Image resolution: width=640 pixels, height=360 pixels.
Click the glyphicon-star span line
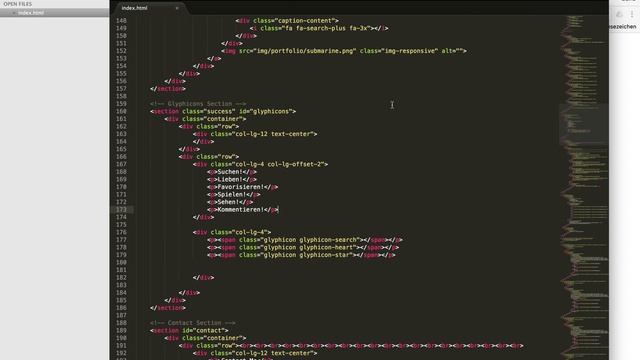click(x=301, y=255)
